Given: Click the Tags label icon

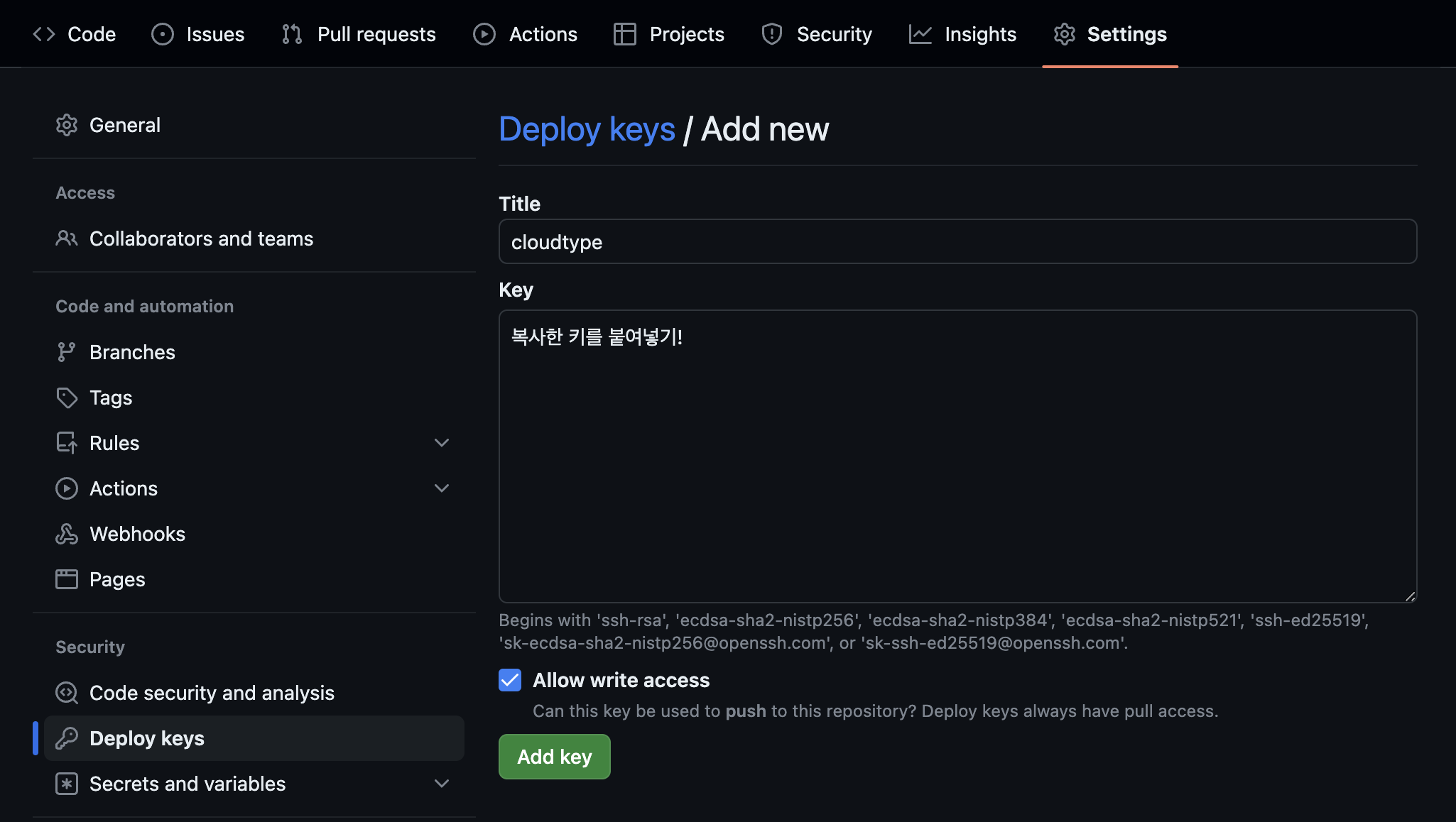Looking at the screenshot, I should [x=67, y=398].
